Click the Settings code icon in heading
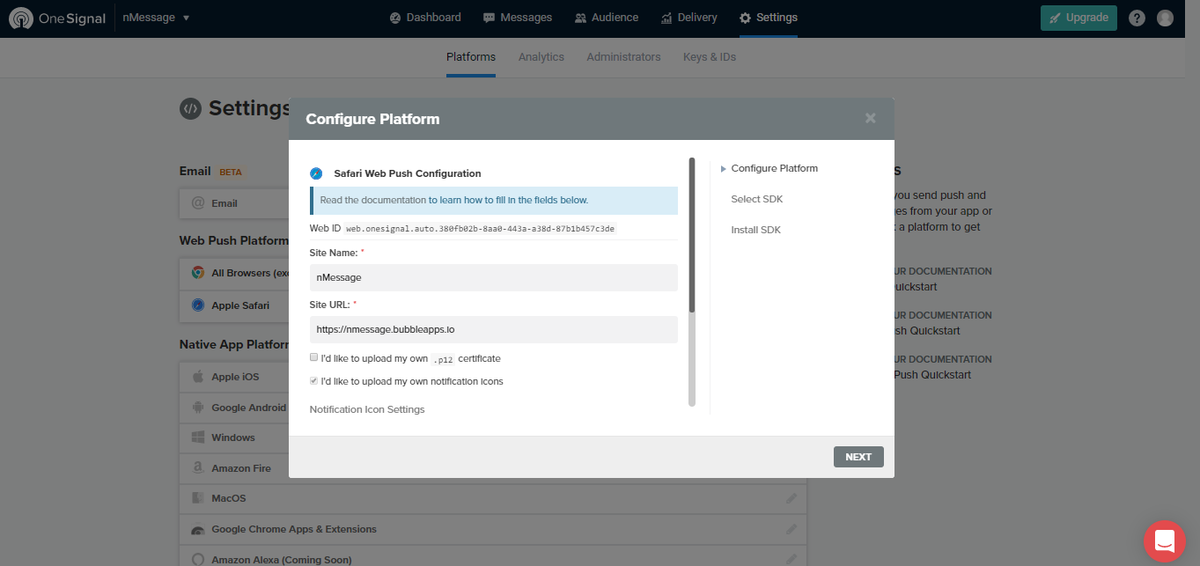Screen dimensions: 1200x566 tap(190, 108)
